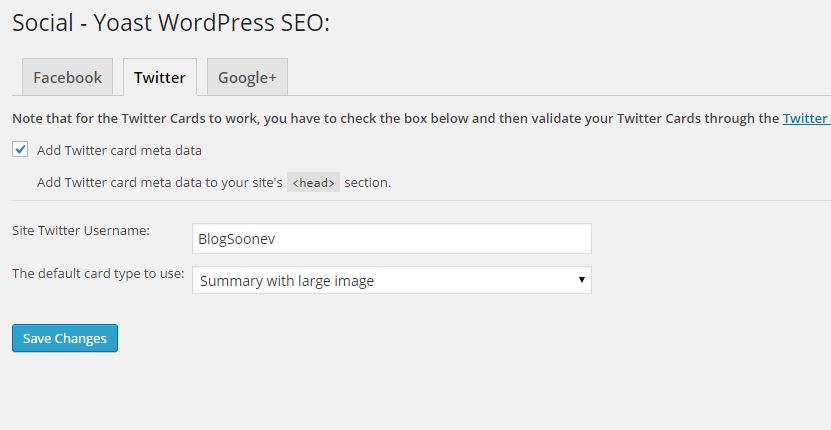Select the Twitter tab
The image size is (831, 430).
pos(160,77)
